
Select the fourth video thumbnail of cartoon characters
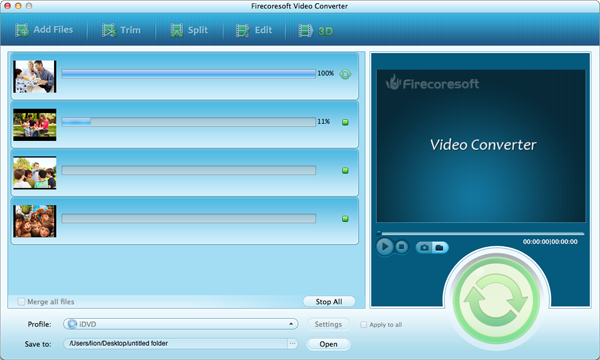[35, 221]
